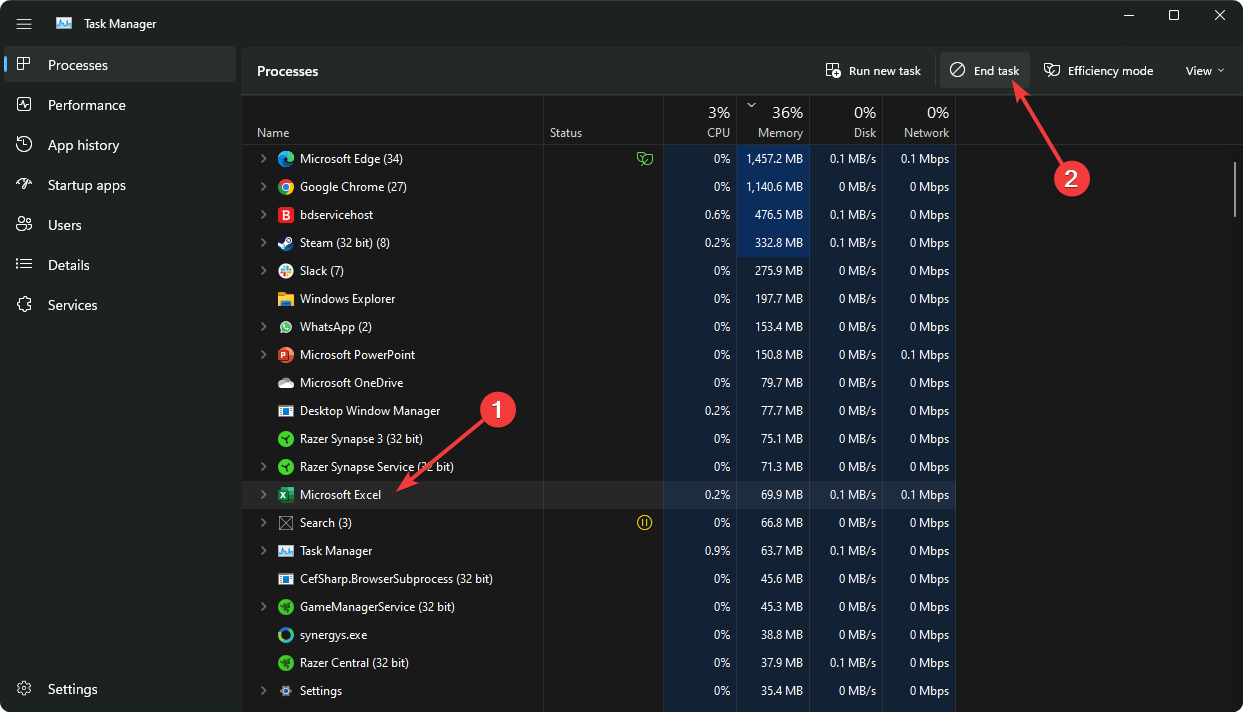Click the CefSharp.BrowserSubprocess icon
Screen dimensions: 1243x712
285,579
